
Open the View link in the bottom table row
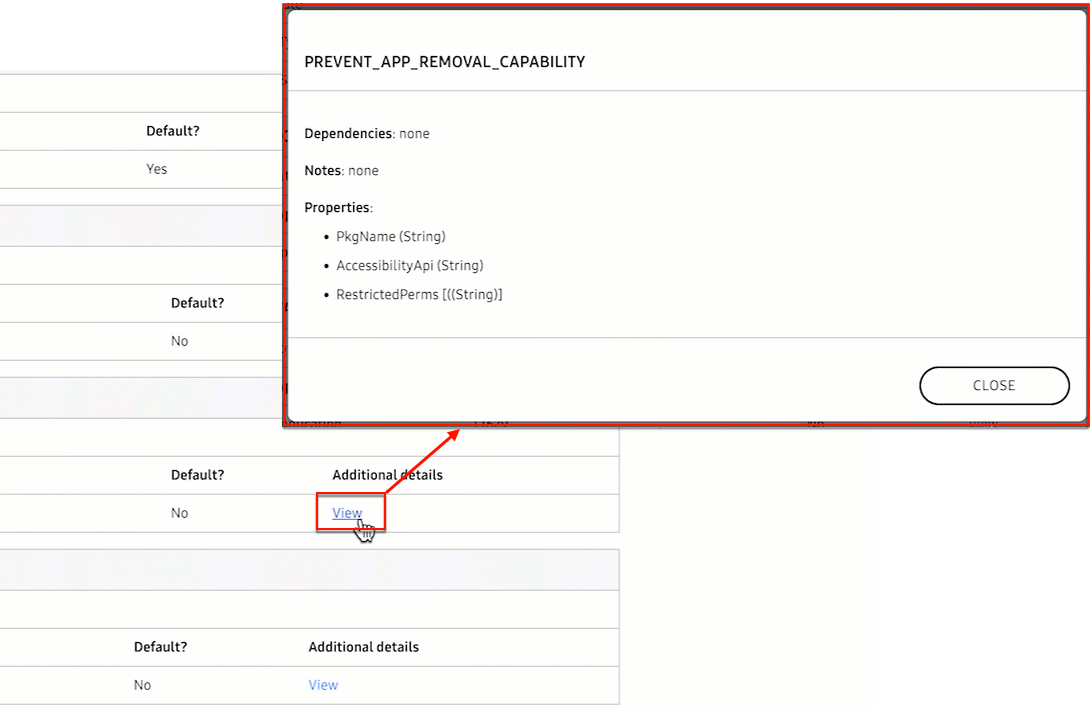tap(323, 685)
